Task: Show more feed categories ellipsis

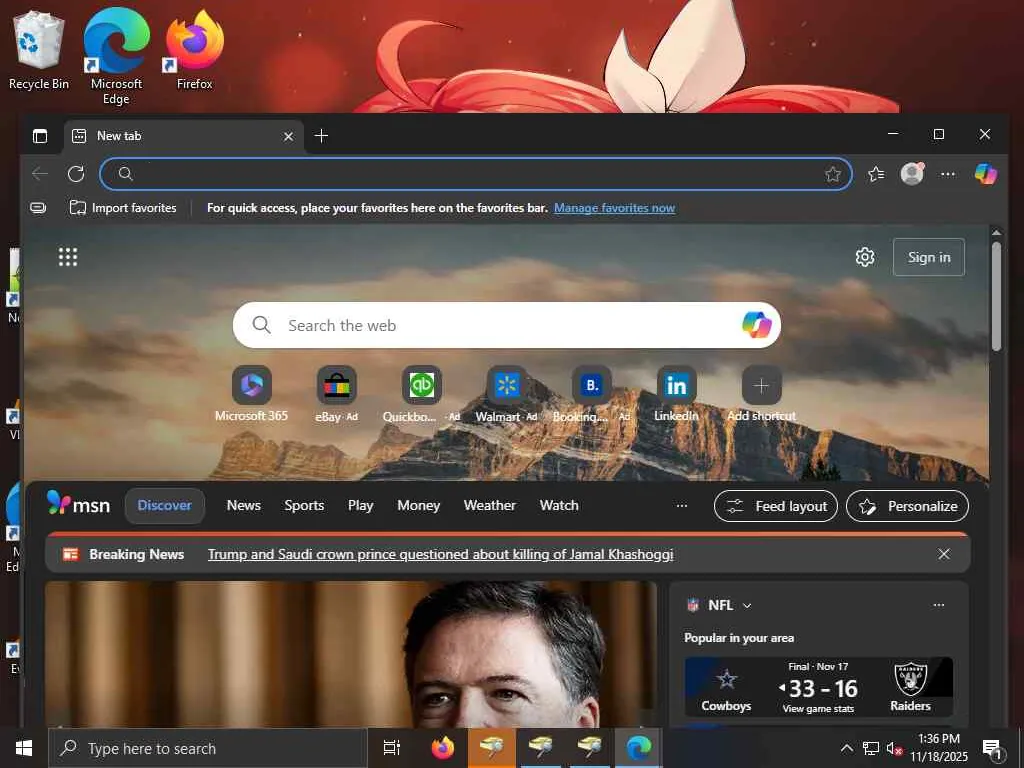Action: tap(682, 505)
